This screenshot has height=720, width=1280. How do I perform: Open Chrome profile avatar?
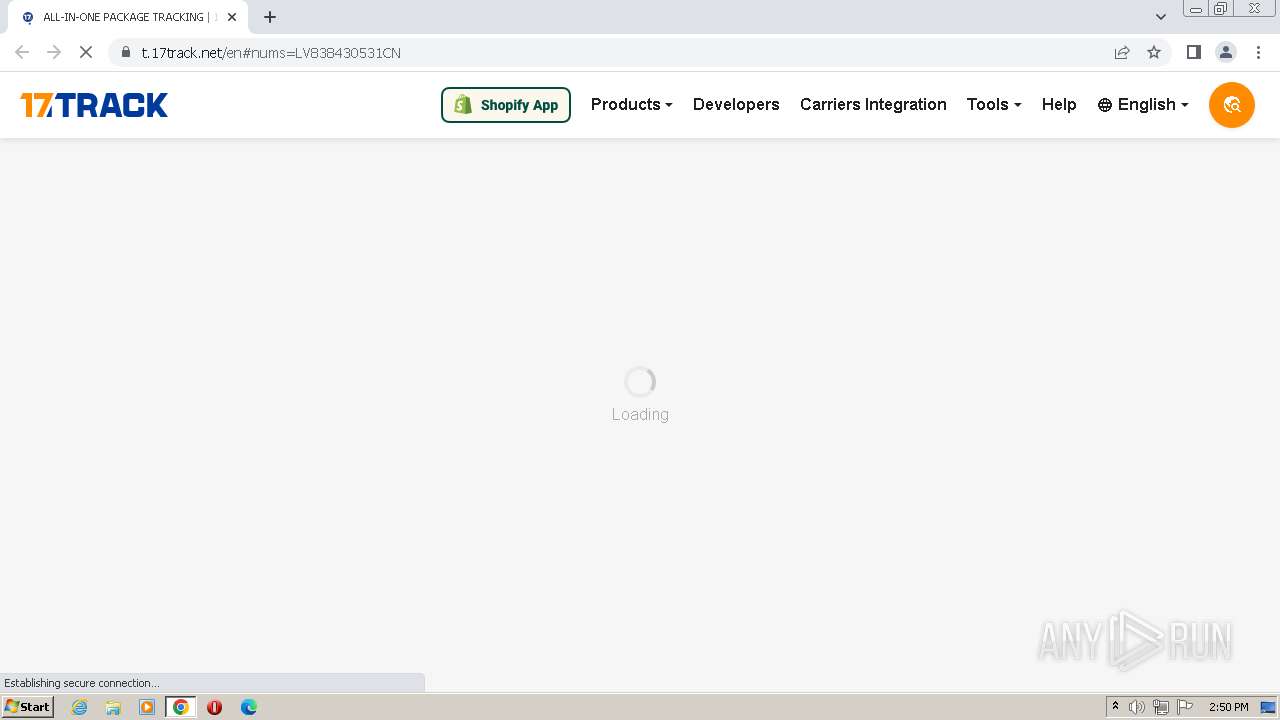pyautogui.click(x=1226, y=52)
